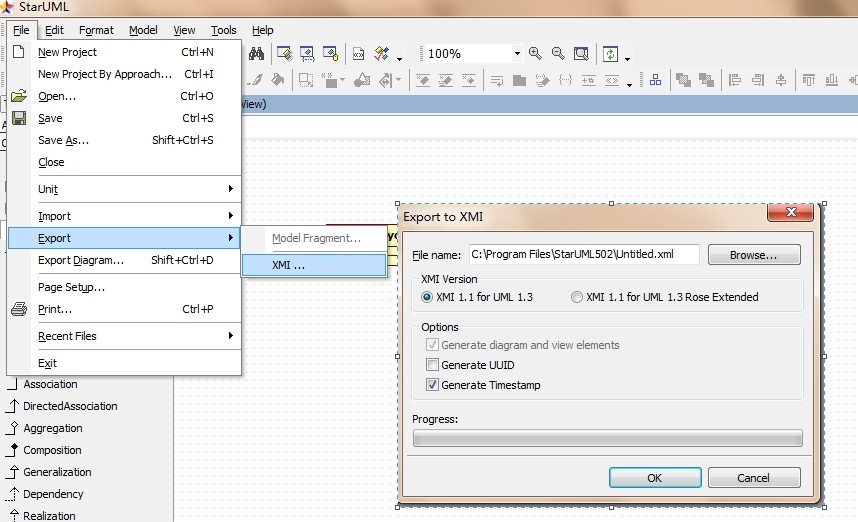Expand the Unit submenu
This screenshot has width=858, height=522.
124,189
